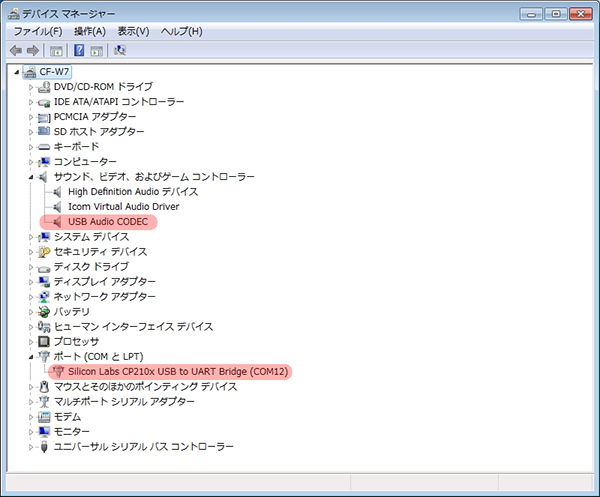
Task: Select the マウスとそのほかのポインティング デバイス label
Action: tap(145, 387)
